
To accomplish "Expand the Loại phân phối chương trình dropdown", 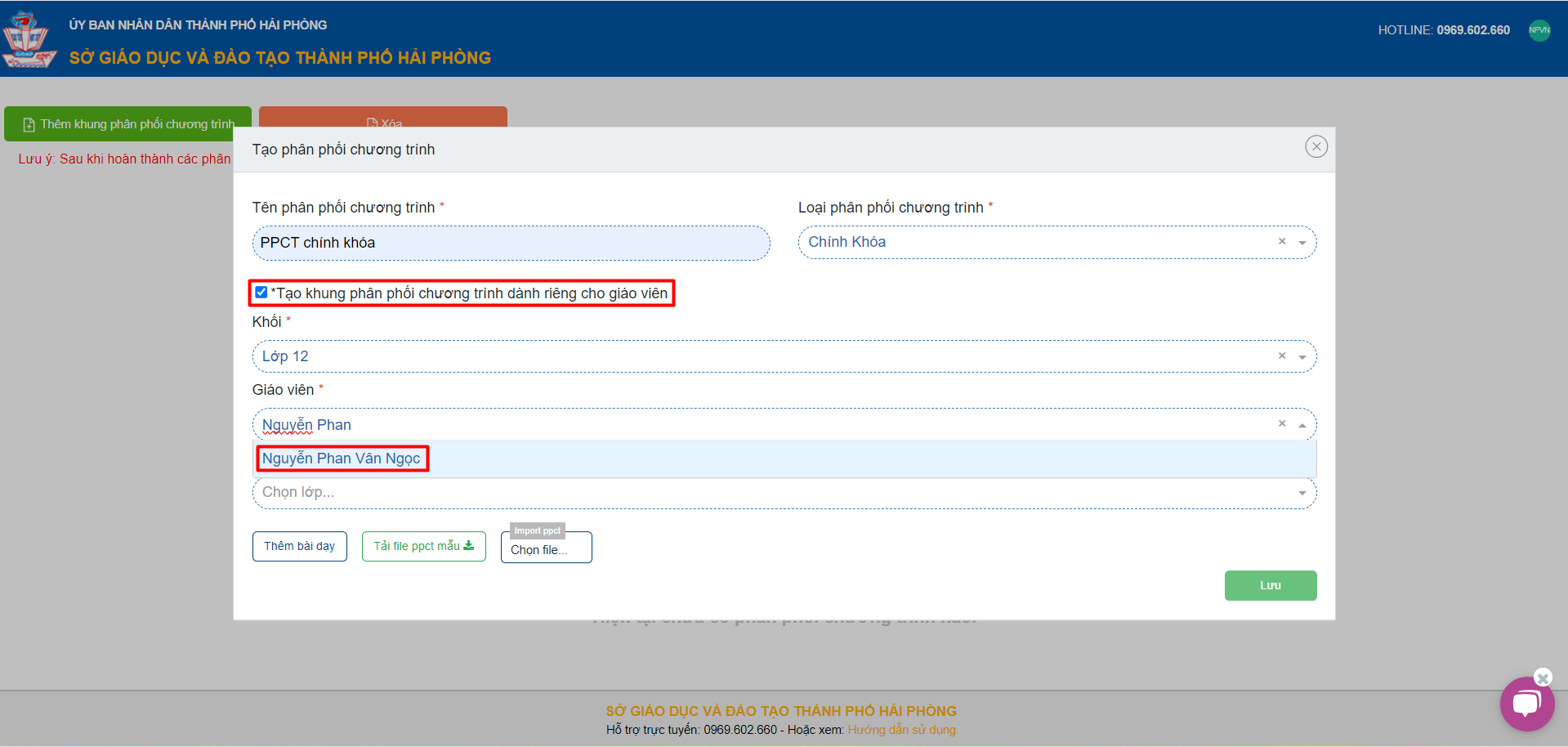I will [x=1302, y=243].
